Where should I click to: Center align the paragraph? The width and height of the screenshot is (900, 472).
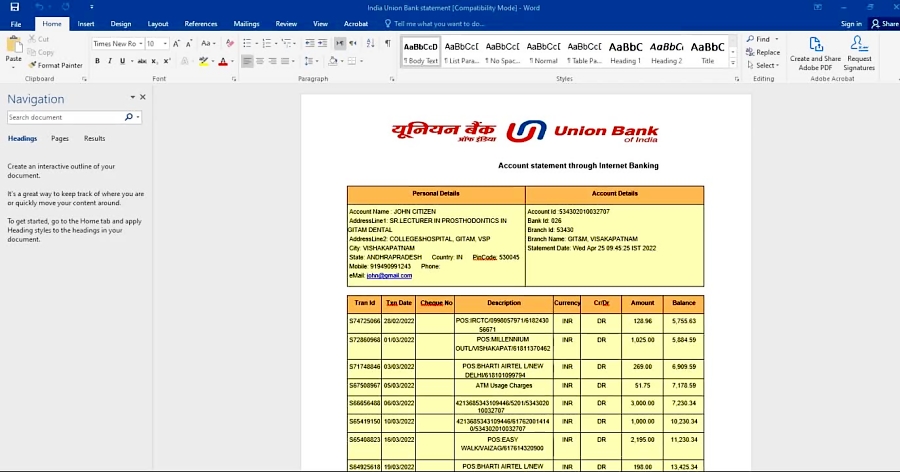(x=260, y=61)
